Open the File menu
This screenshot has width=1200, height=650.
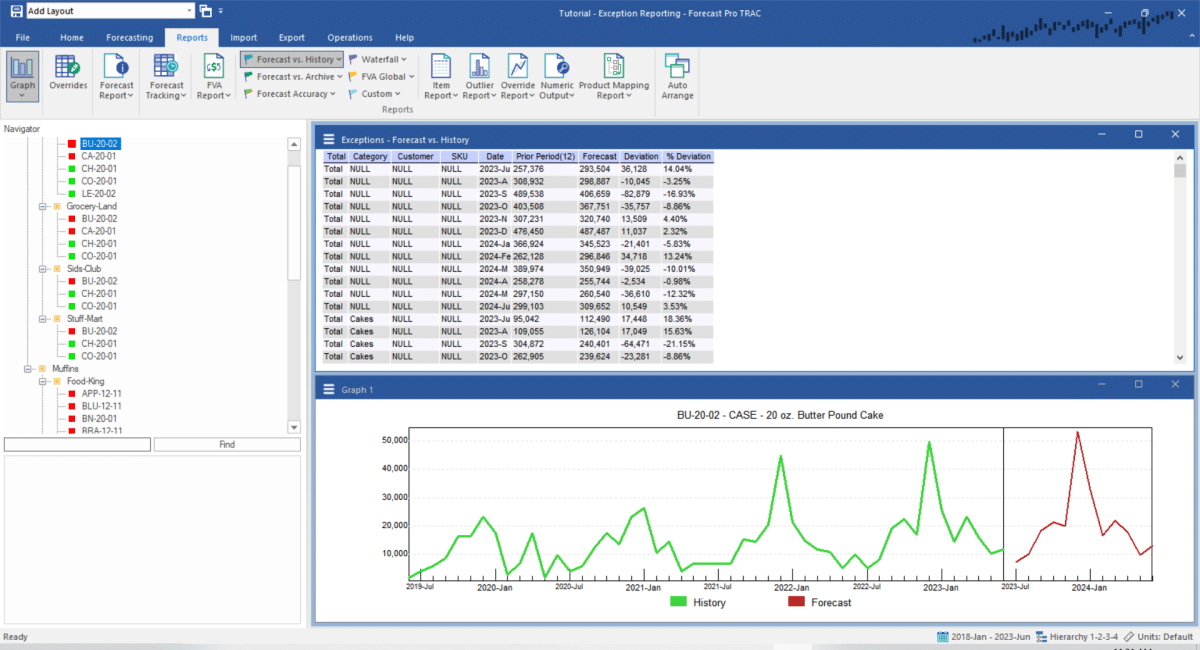(x=22, y=37)
